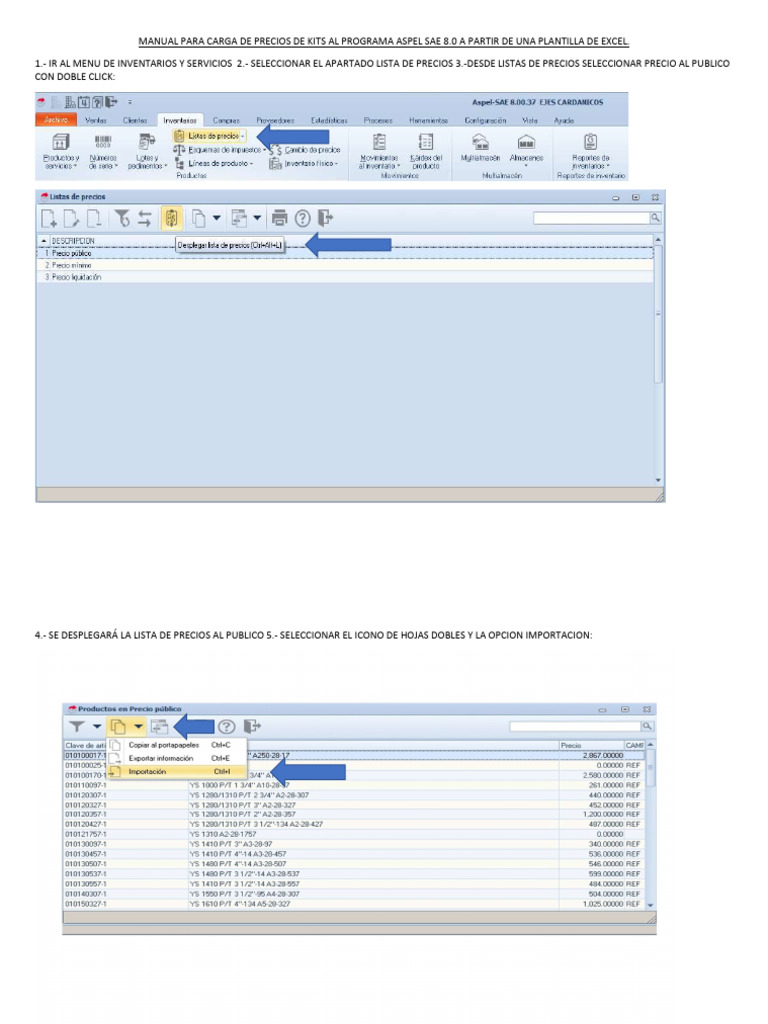Screen dimensions: 768x1024
Task: Click the print icon in Listas de precios
Action: click(280, 218)
